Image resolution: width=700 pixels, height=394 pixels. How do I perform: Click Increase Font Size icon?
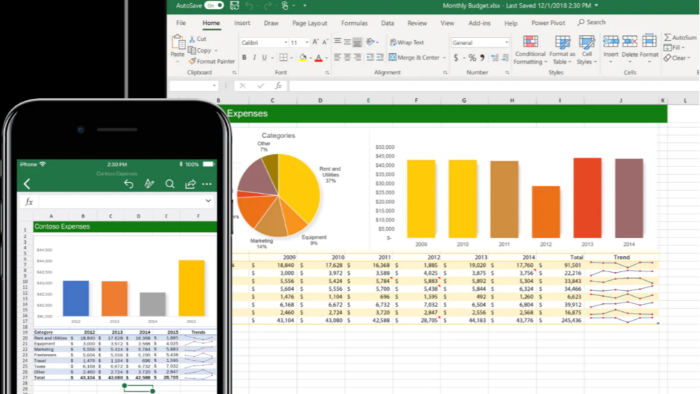tap(316, 42)
